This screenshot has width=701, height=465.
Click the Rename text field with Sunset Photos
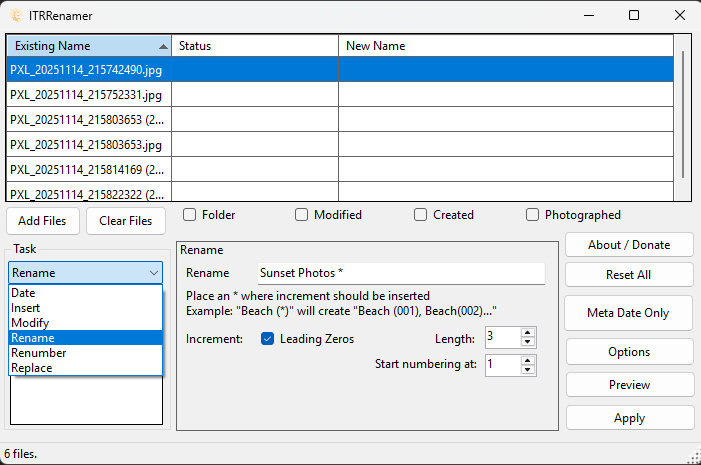(400, 273)
